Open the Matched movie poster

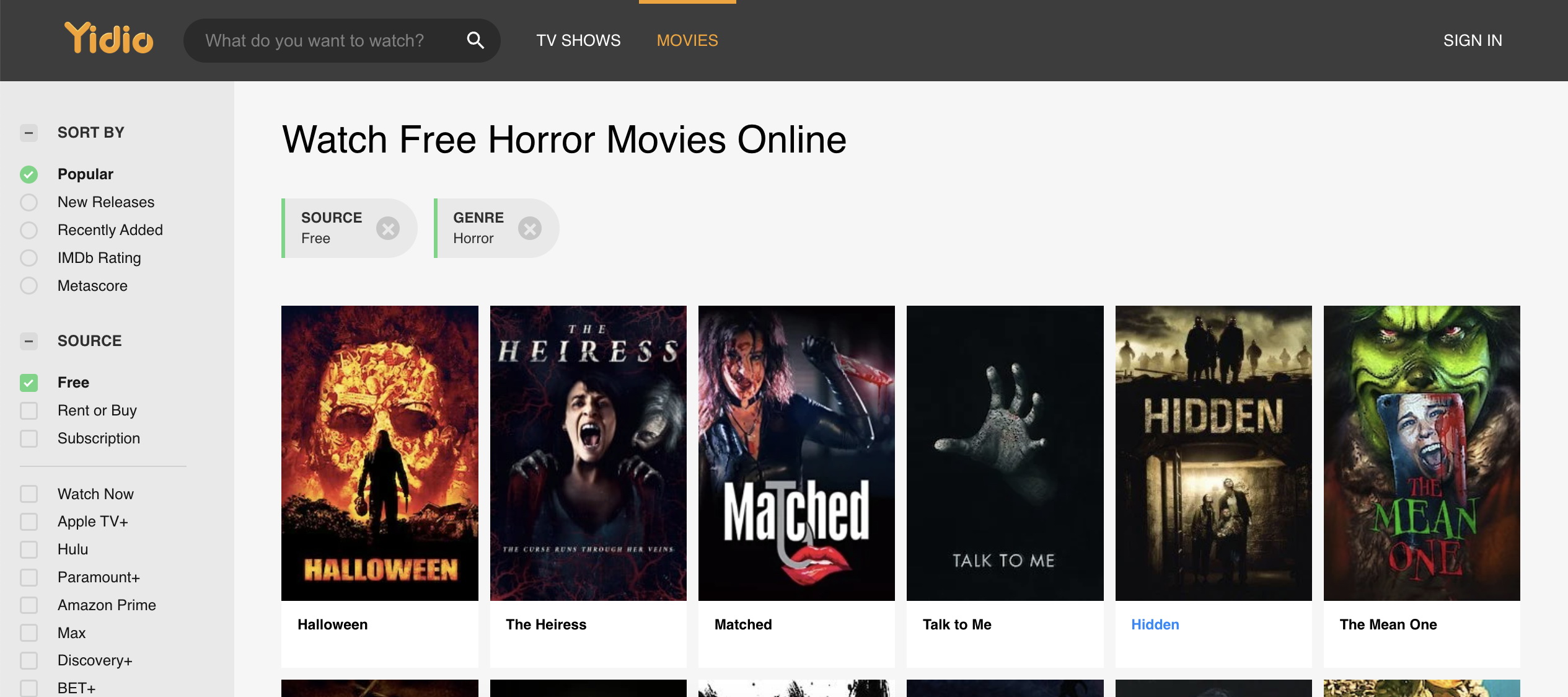pos(796,453)
